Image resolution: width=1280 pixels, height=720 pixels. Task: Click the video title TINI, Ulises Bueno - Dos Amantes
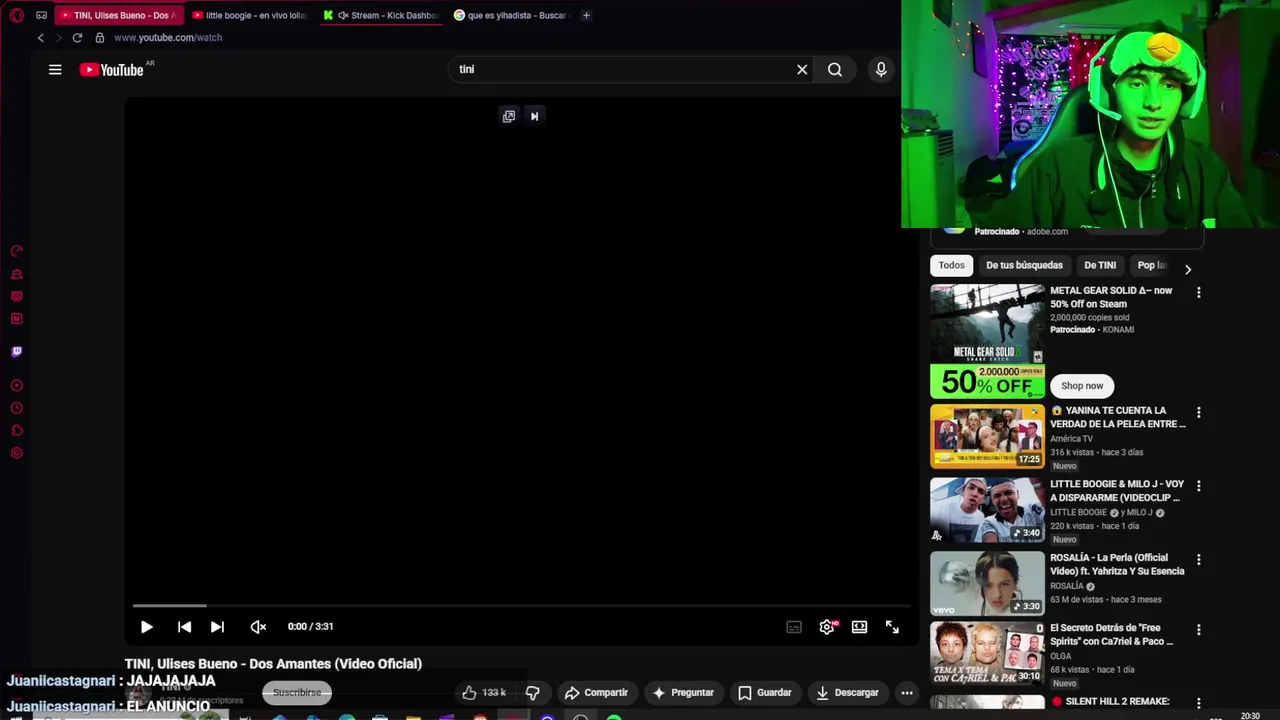[273, 664]
